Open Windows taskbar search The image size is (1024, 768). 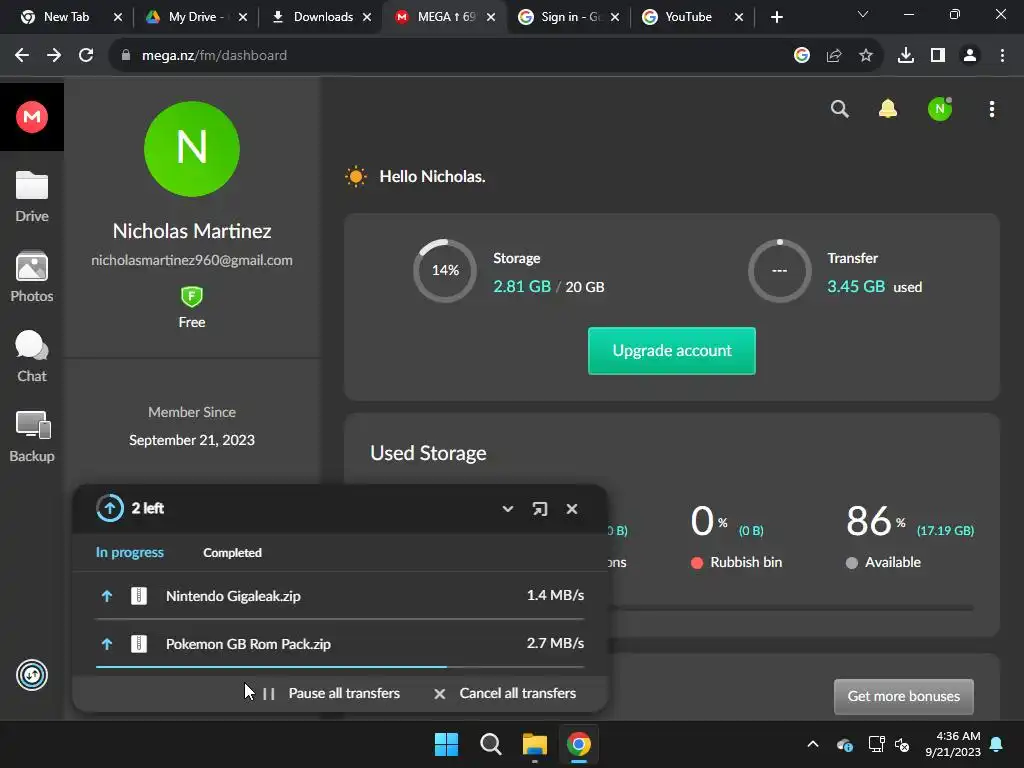click(x=490, y=744)
